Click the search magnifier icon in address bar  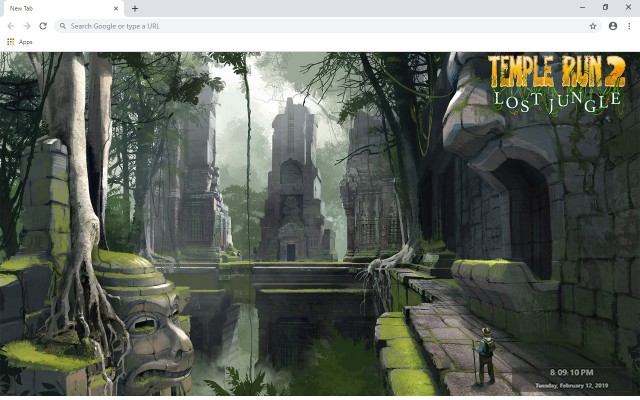63,26
